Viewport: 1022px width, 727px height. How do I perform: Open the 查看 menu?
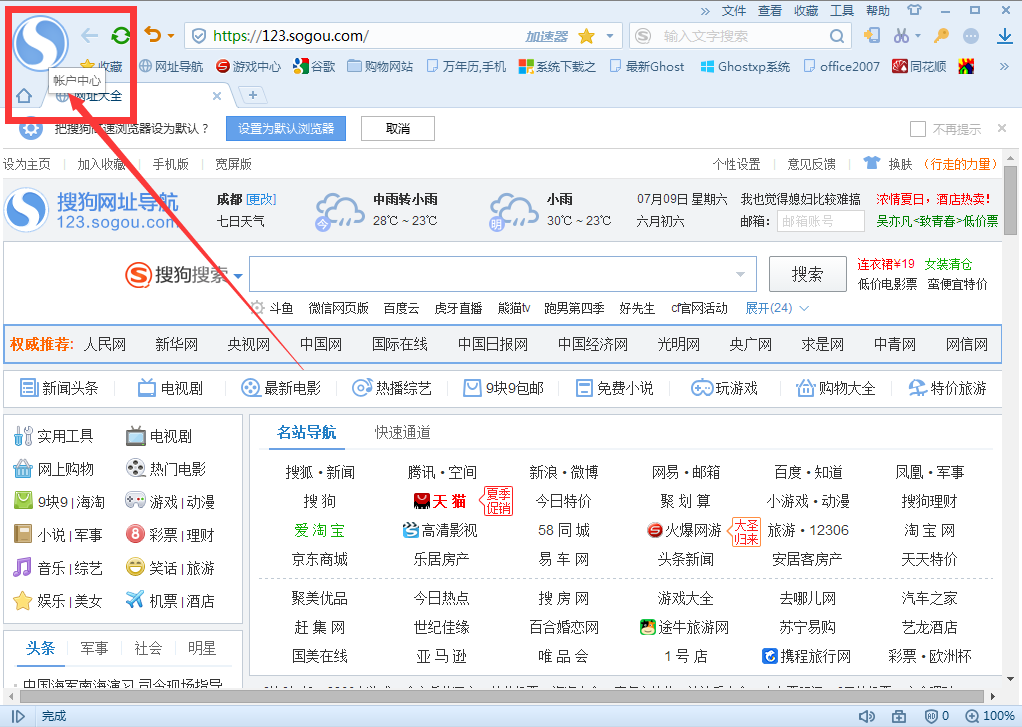pyautogui.click(x=770, y=10)
